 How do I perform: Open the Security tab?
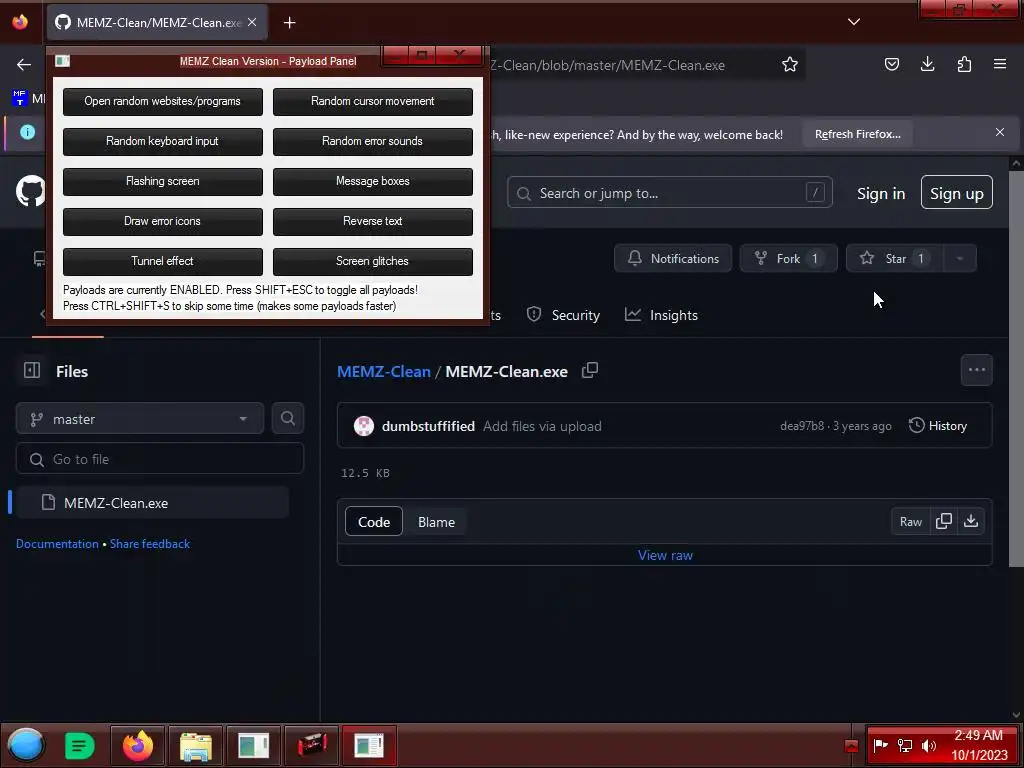(563, 315)
